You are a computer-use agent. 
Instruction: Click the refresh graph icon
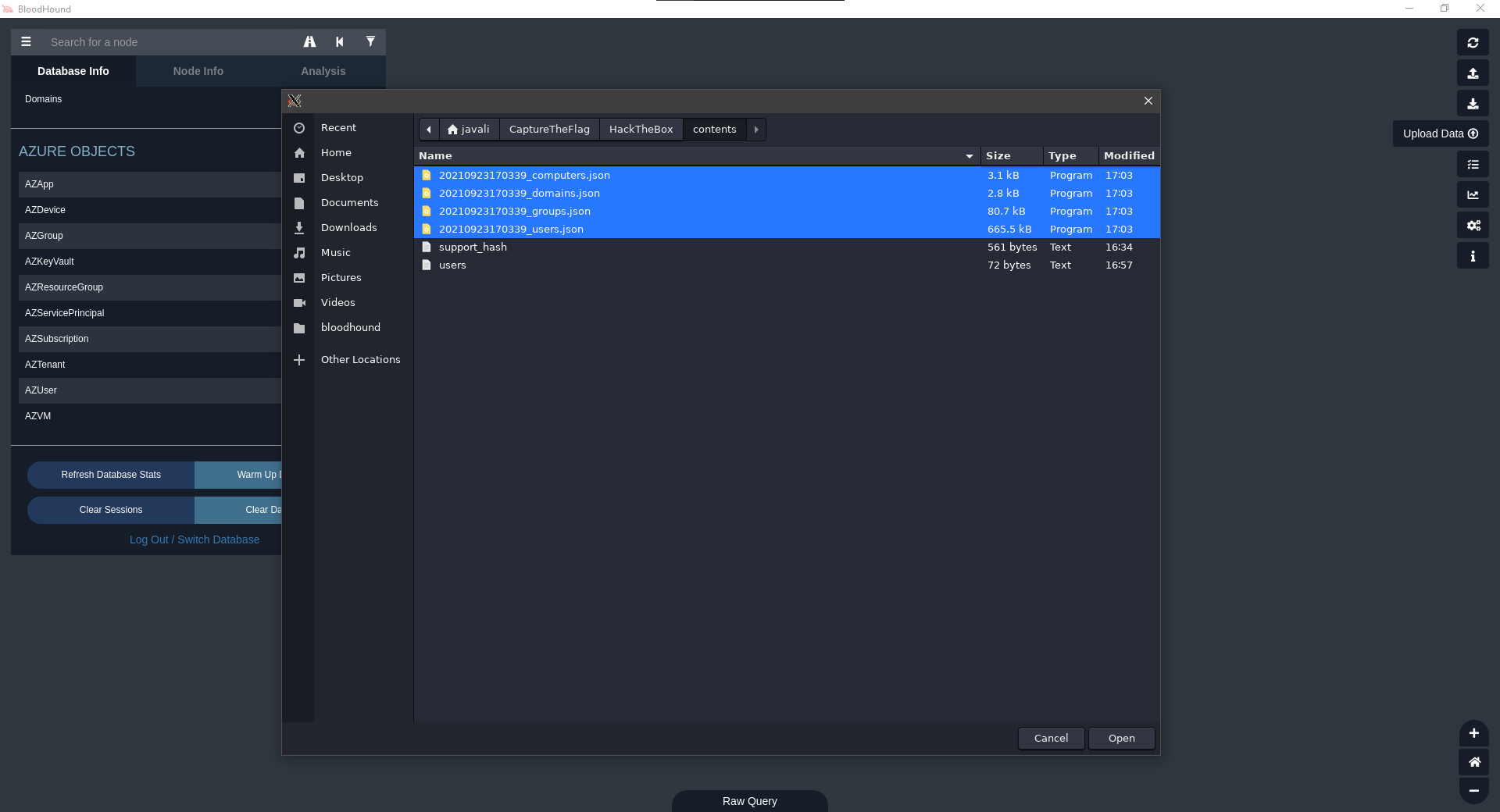pyautogui.click(x=1473, y=43)
